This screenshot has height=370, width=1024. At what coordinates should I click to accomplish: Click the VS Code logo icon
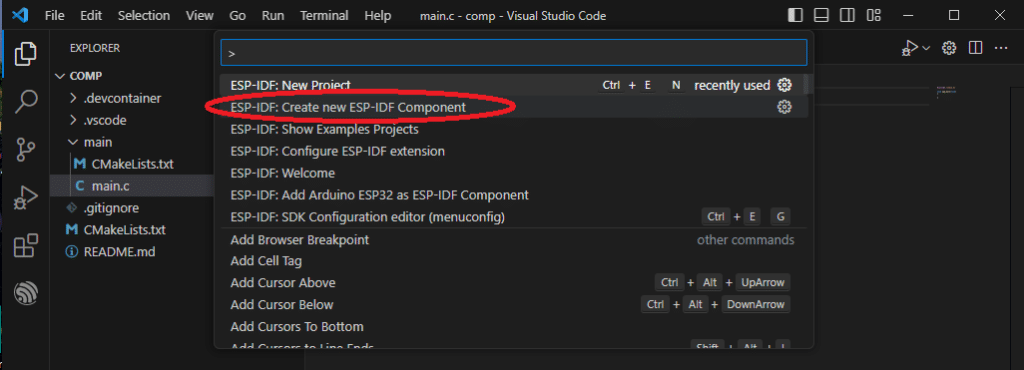(20, 15)
